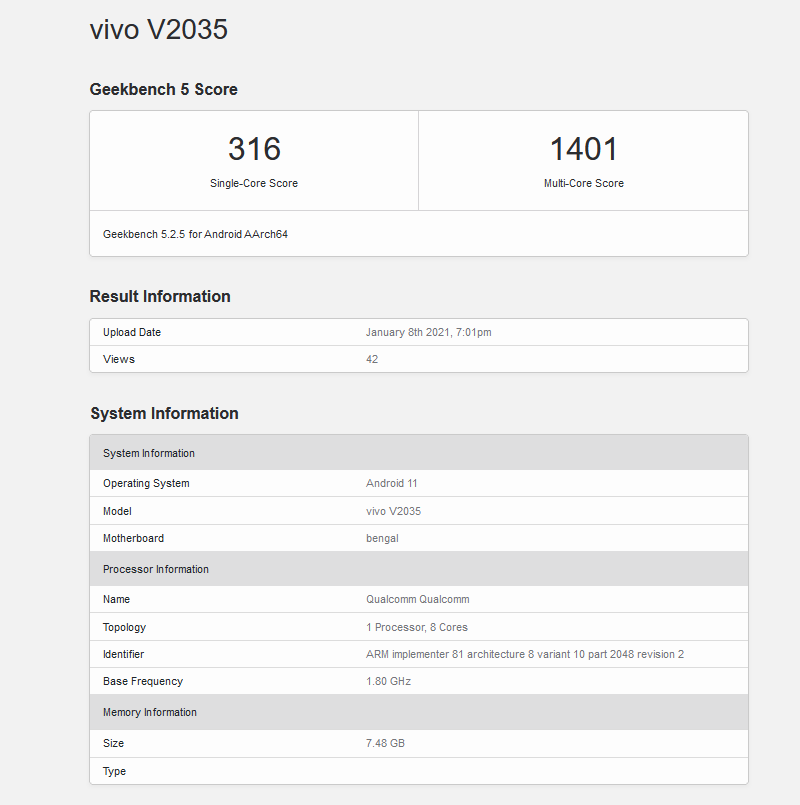This screenshot has height=805, width=800.
Task: Select the memory 'Size' row label
Action: pos(113,743)
